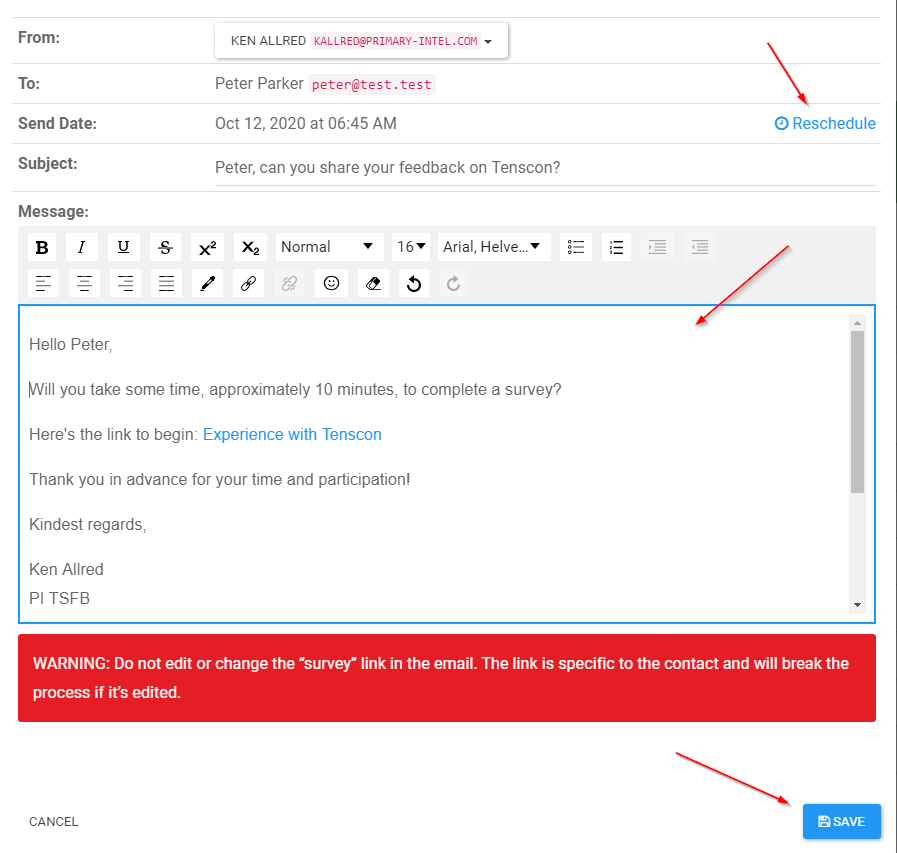The width and height of the screenshot is (897, 853).
Task: Remove the hyperlink (unlink icon)
Action: click(289, 283)
